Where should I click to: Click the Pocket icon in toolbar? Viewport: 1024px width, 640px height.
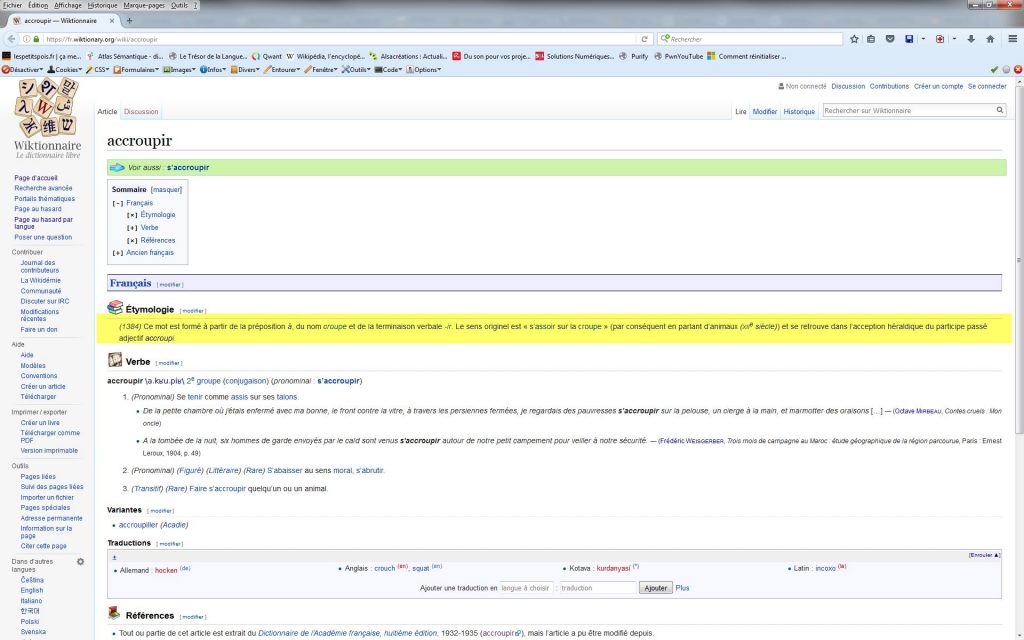(889, 39)
